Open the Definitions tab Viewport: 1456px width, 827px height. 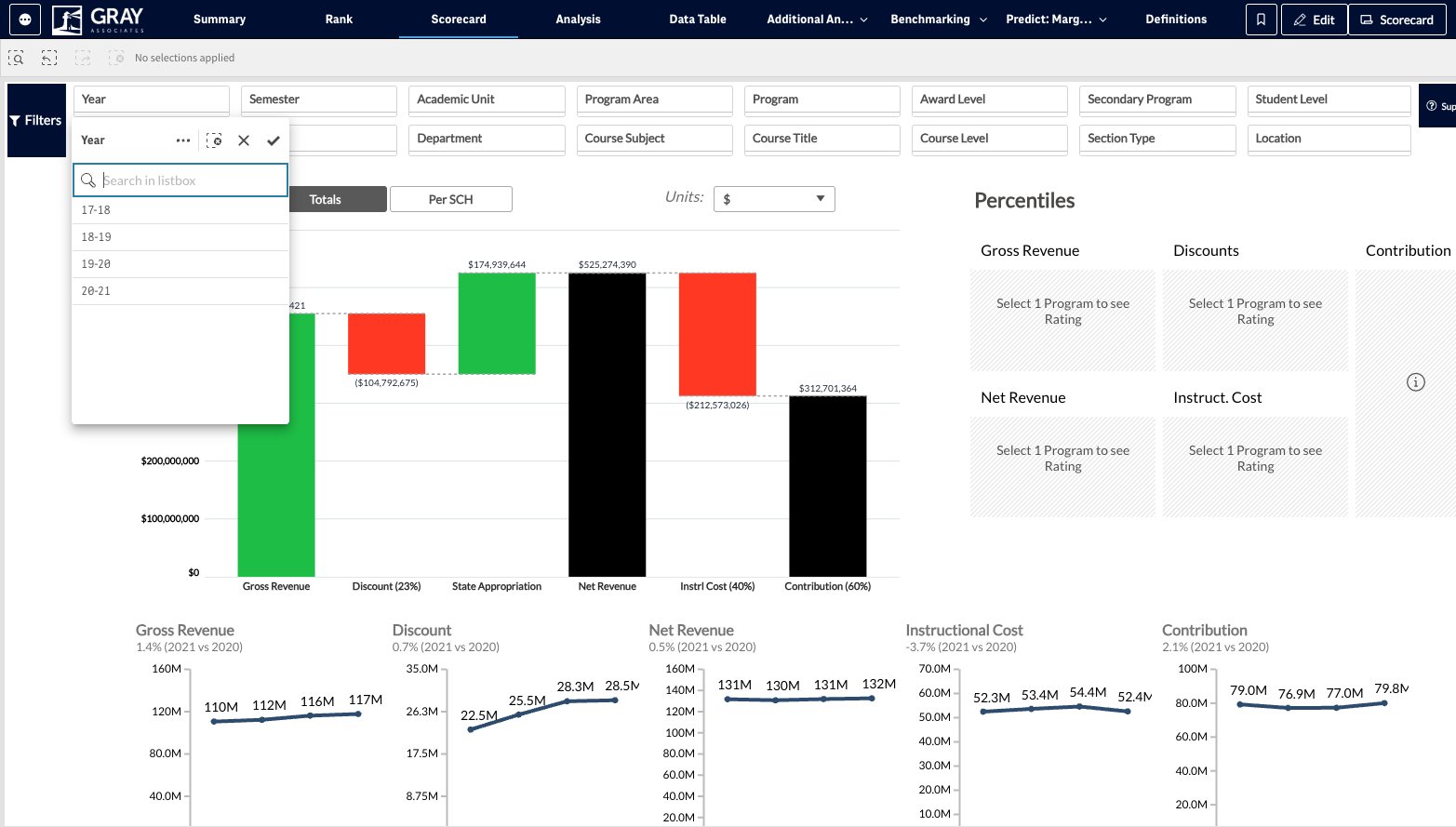click(x=1176, y=20)
